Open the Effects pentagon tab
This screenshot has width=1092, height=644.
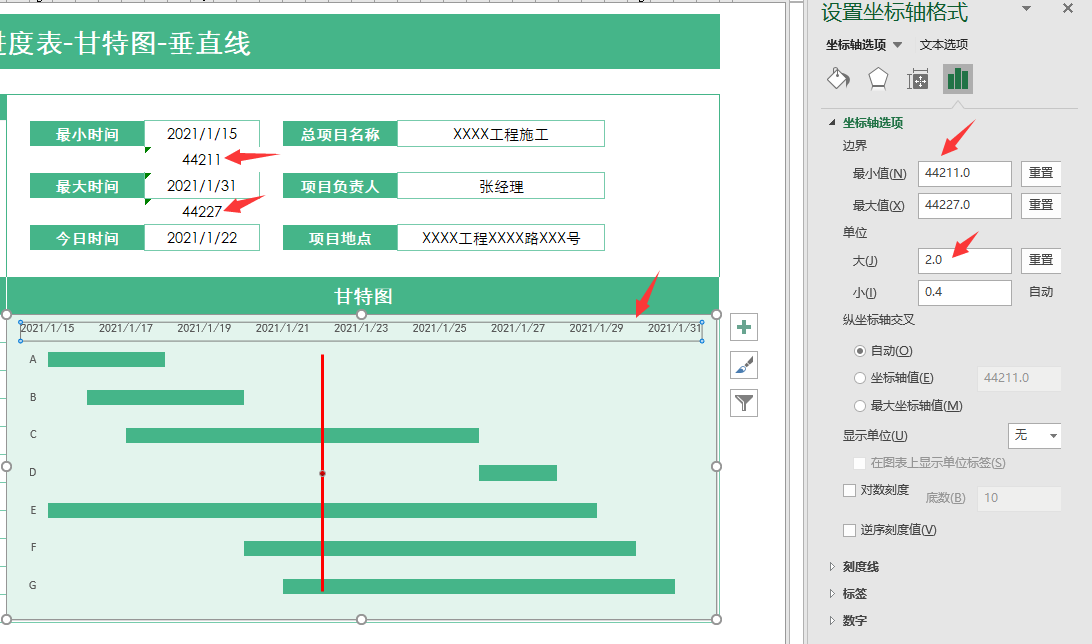878,79
